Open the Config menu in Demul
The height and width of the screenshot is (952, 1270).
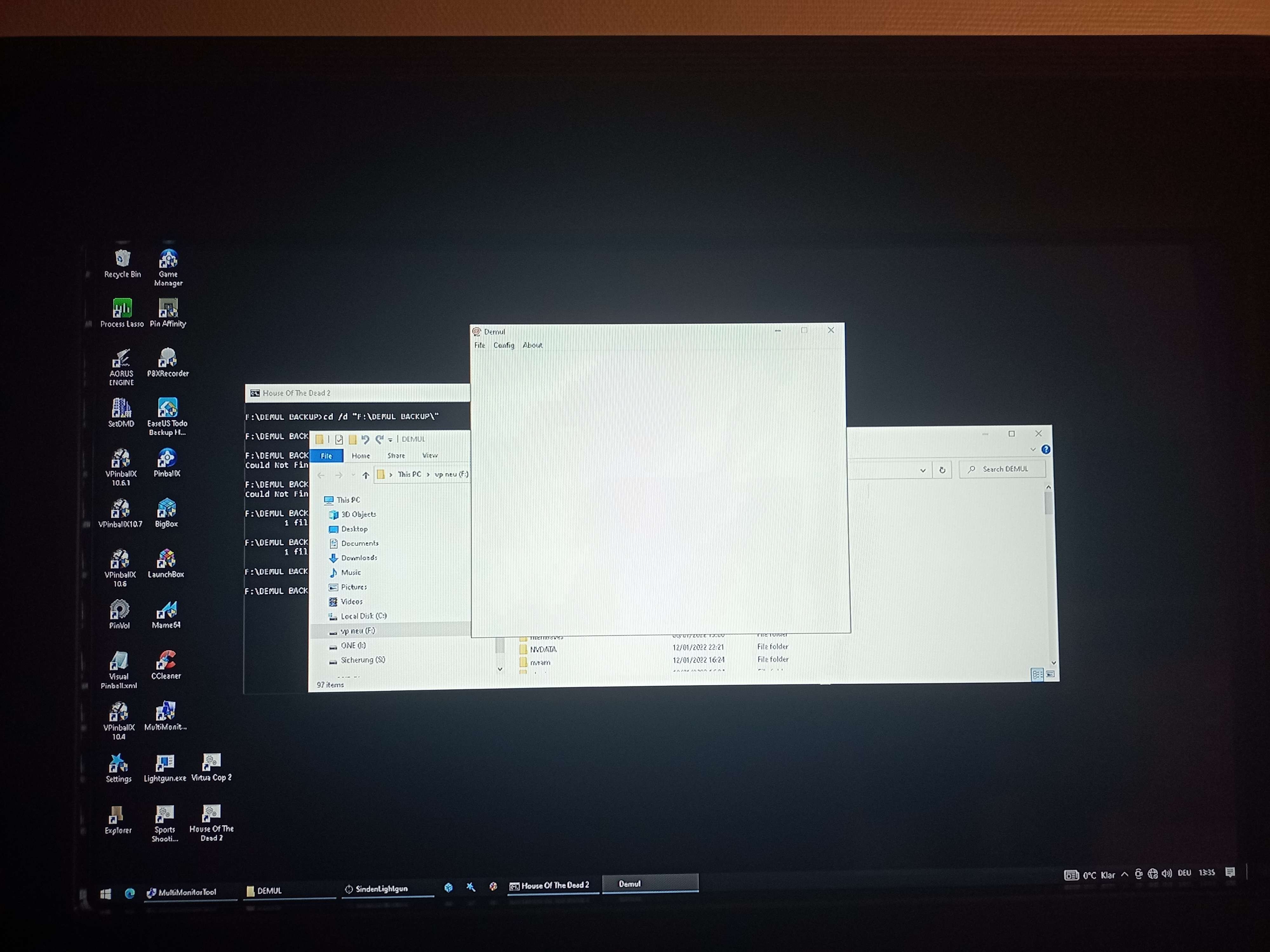click(504, 346)
